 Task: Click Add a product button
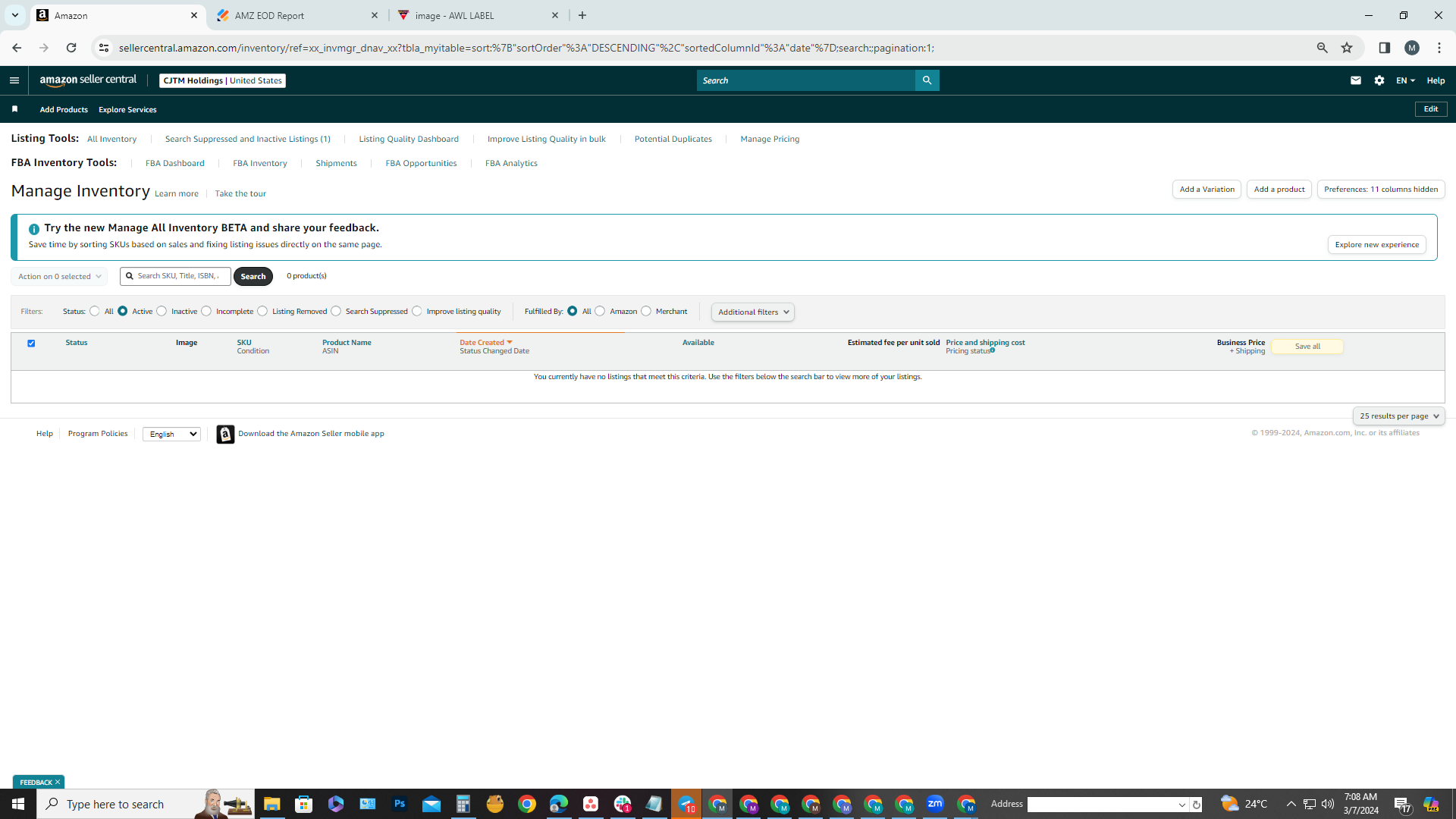point(1279,189)
